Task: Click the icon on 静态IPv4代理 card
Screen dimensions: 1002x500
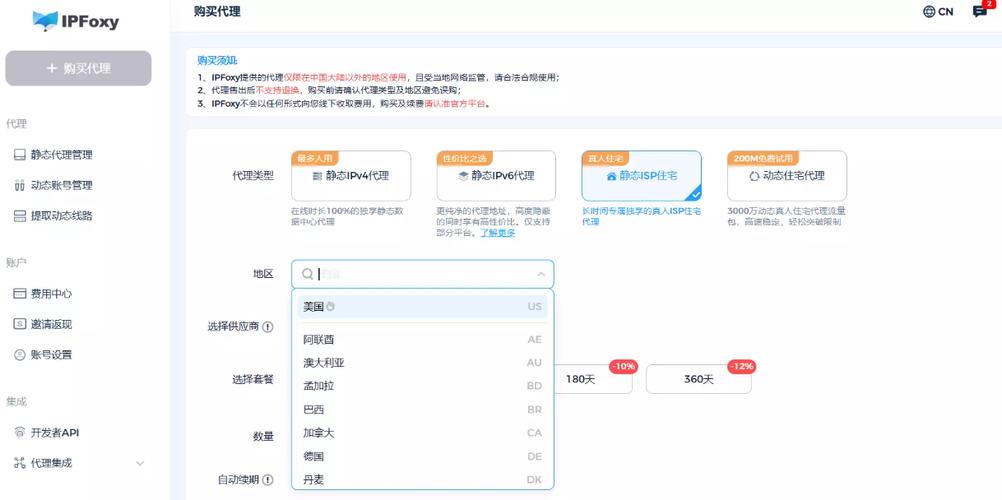Action: click(318, 176)
